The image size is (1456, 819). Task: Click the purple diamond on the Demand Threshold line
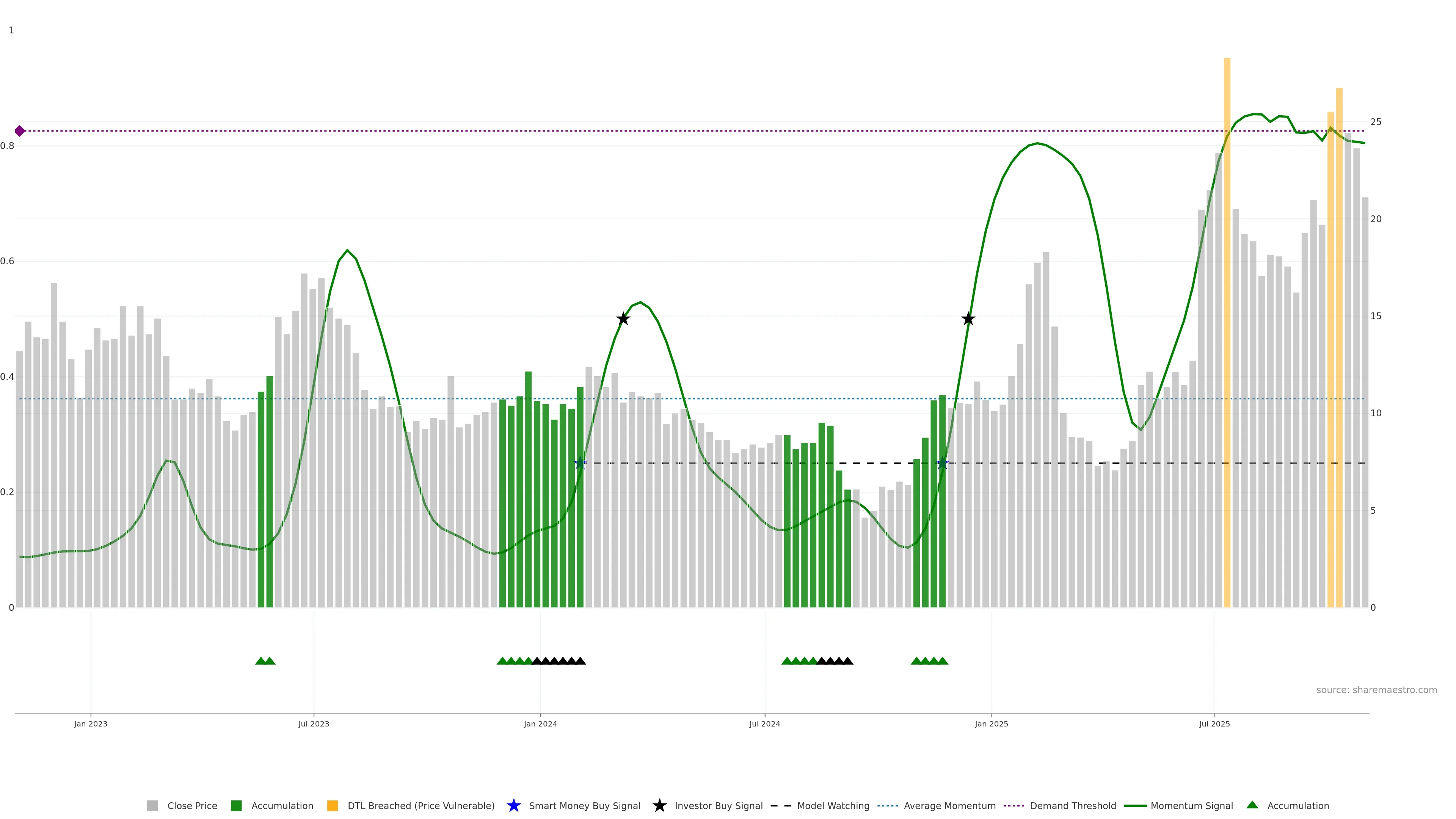(x=20, y=131)
